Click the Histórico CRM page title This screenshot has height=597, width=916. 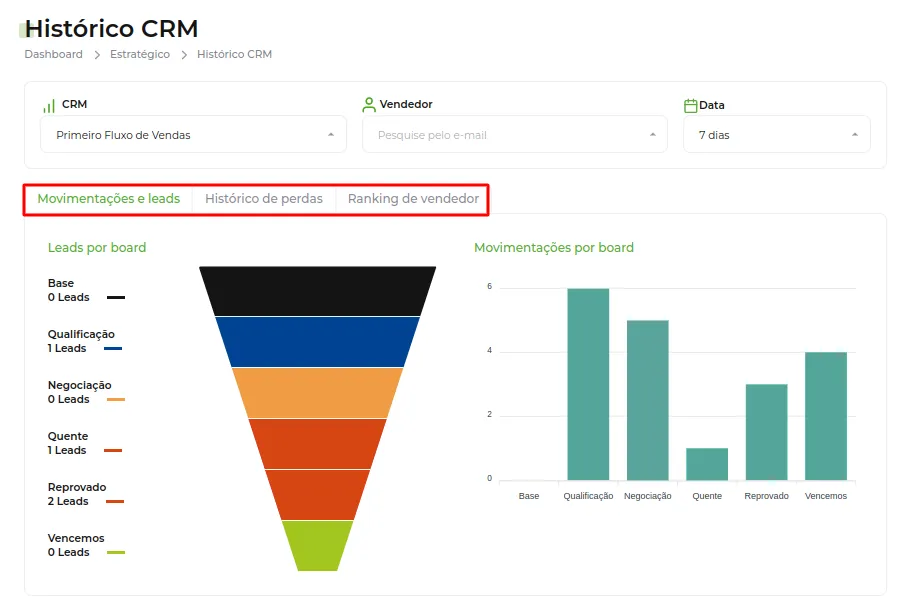coord(112,28)
